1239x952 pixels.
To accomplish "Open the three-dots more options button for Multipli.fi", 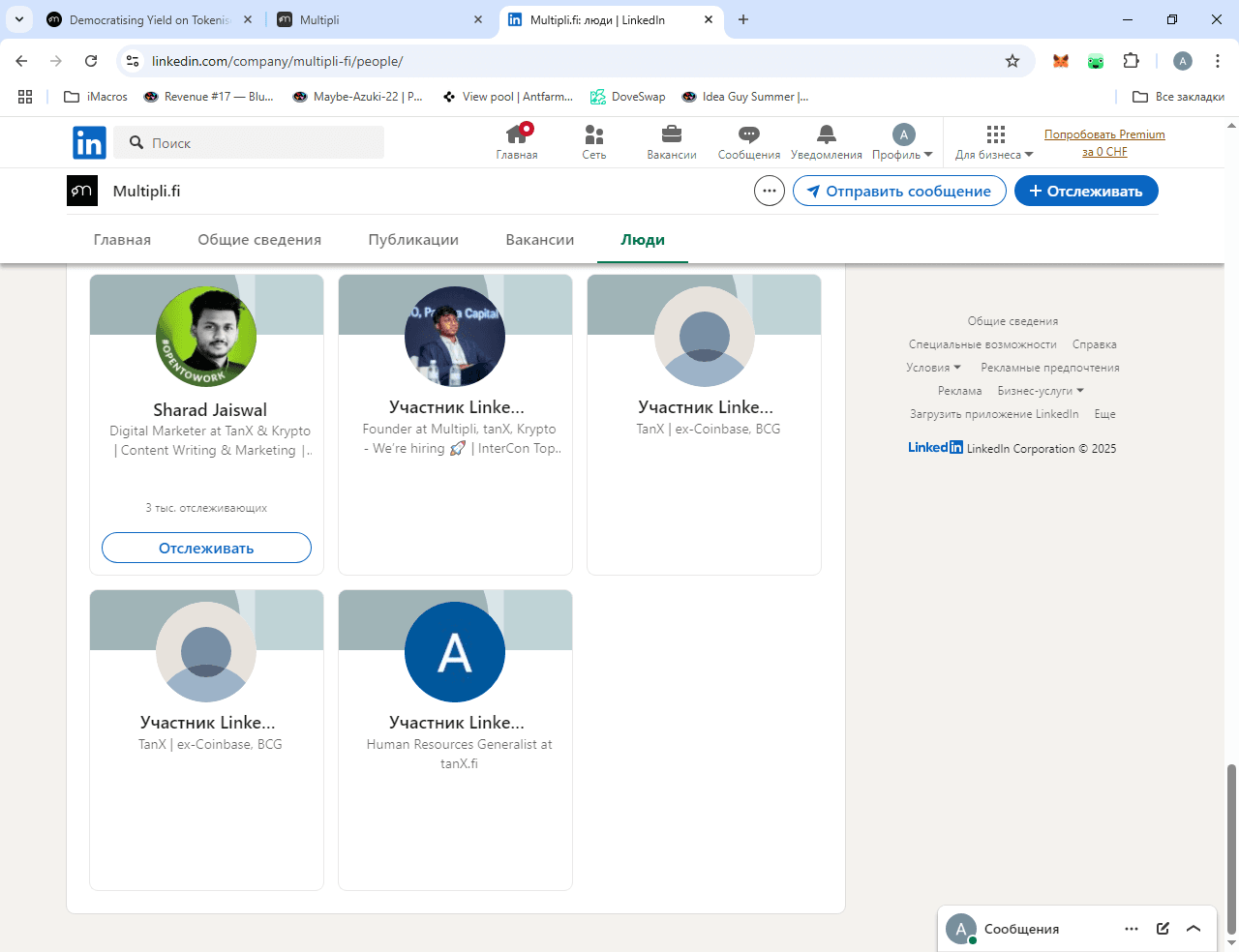I will point(769,191).
